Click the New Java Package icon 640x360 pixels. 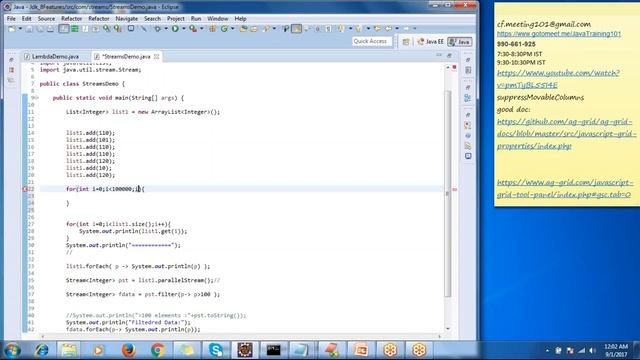pos(213,29)
